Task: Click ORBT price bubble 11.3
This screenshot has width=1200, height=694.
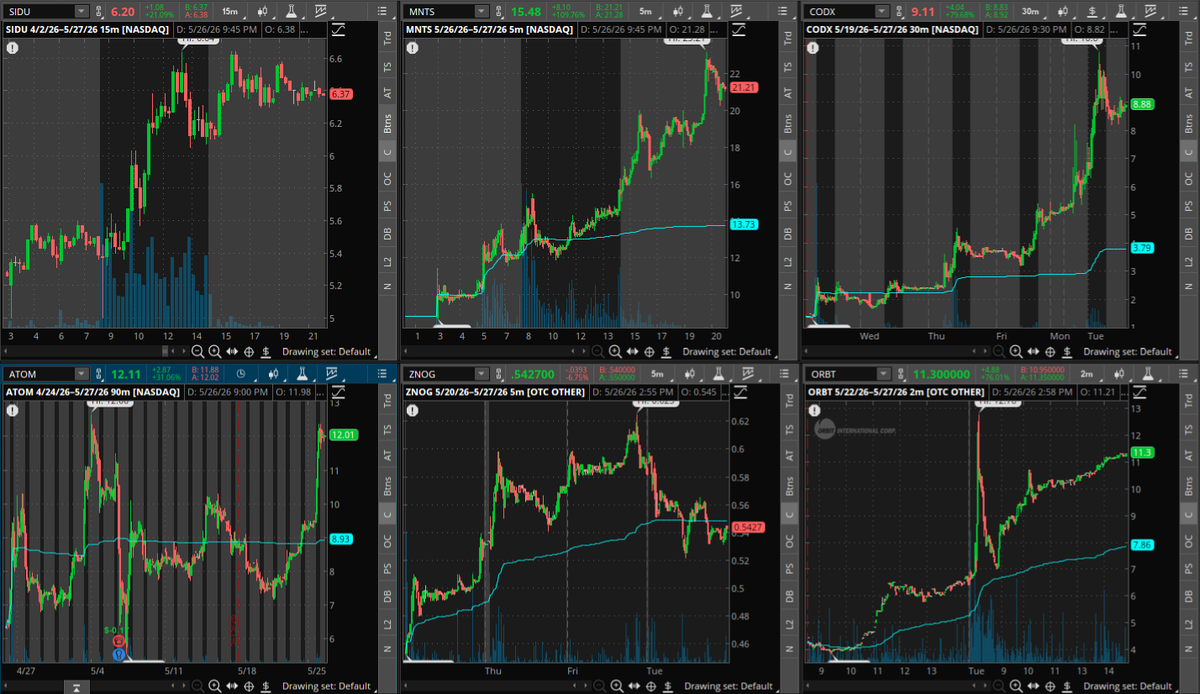Action: (1143, 453)
